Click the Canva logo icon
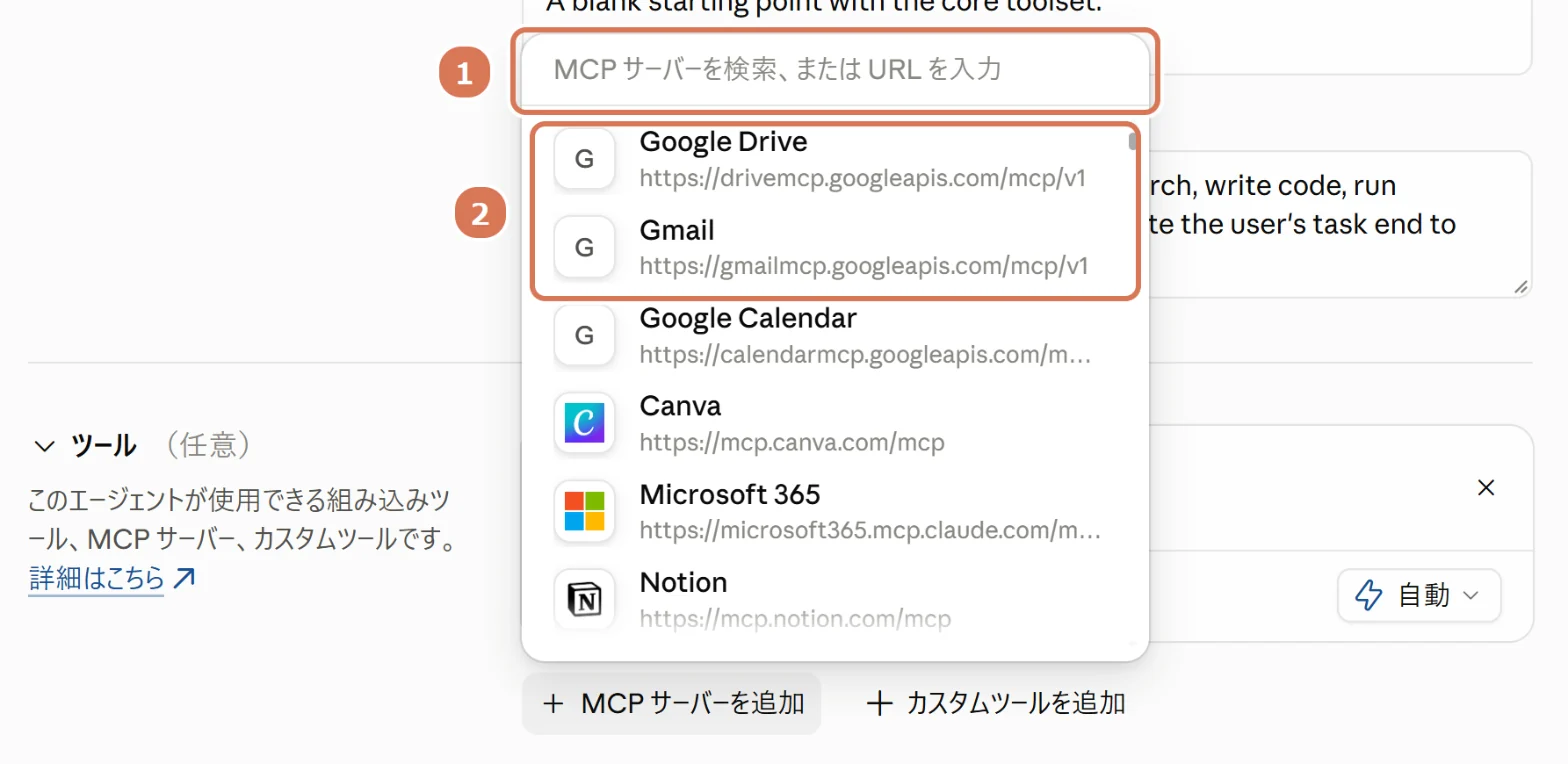1568x764 pixels. coord(584,423)
